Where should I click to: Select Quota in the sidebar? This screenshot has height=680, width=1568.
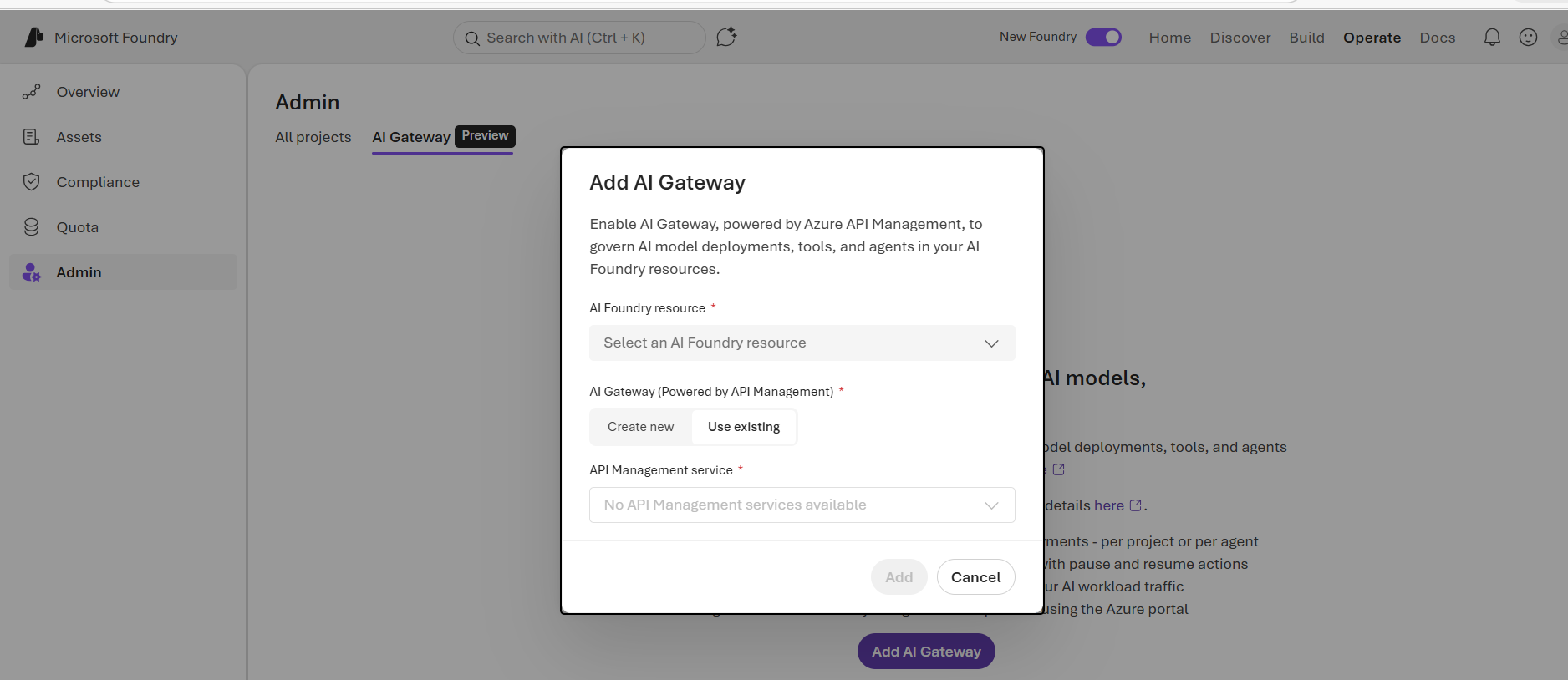click(123, 227)
